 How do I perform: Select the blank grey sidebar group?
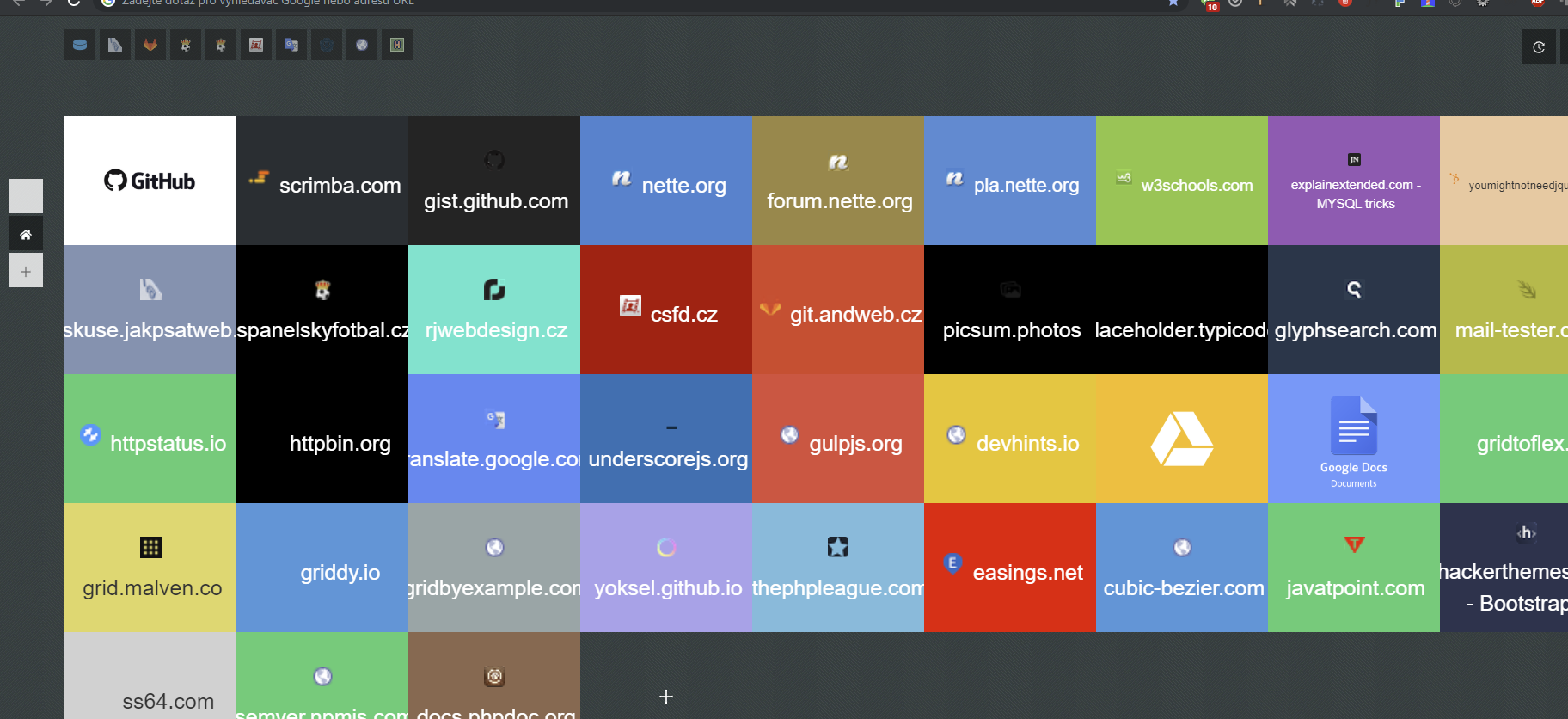coord(26,196)
